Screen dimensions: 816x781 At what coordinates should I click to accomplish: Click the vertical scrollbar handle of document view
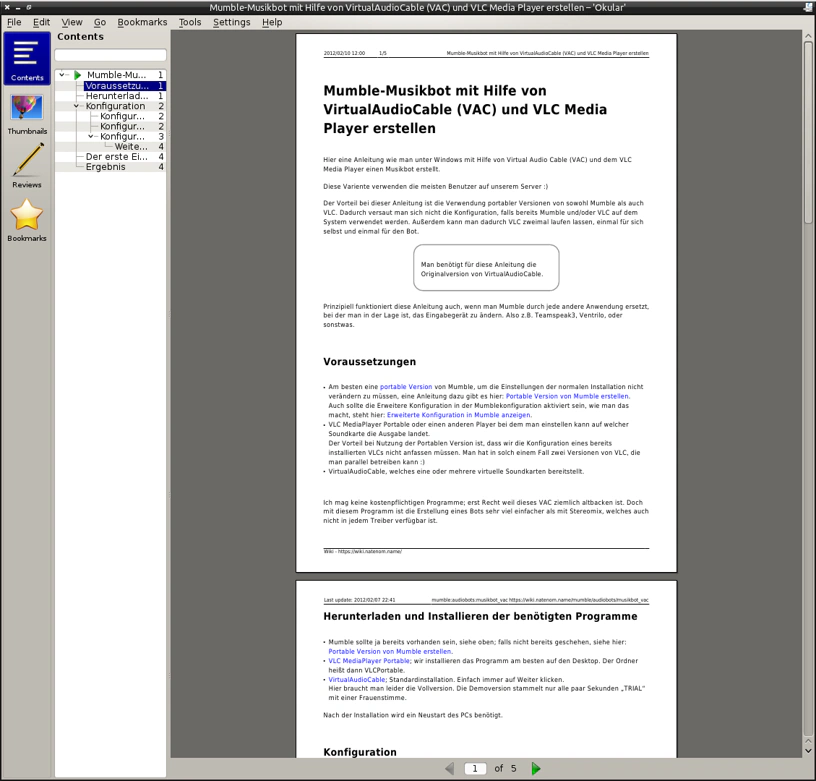[808, 133]
